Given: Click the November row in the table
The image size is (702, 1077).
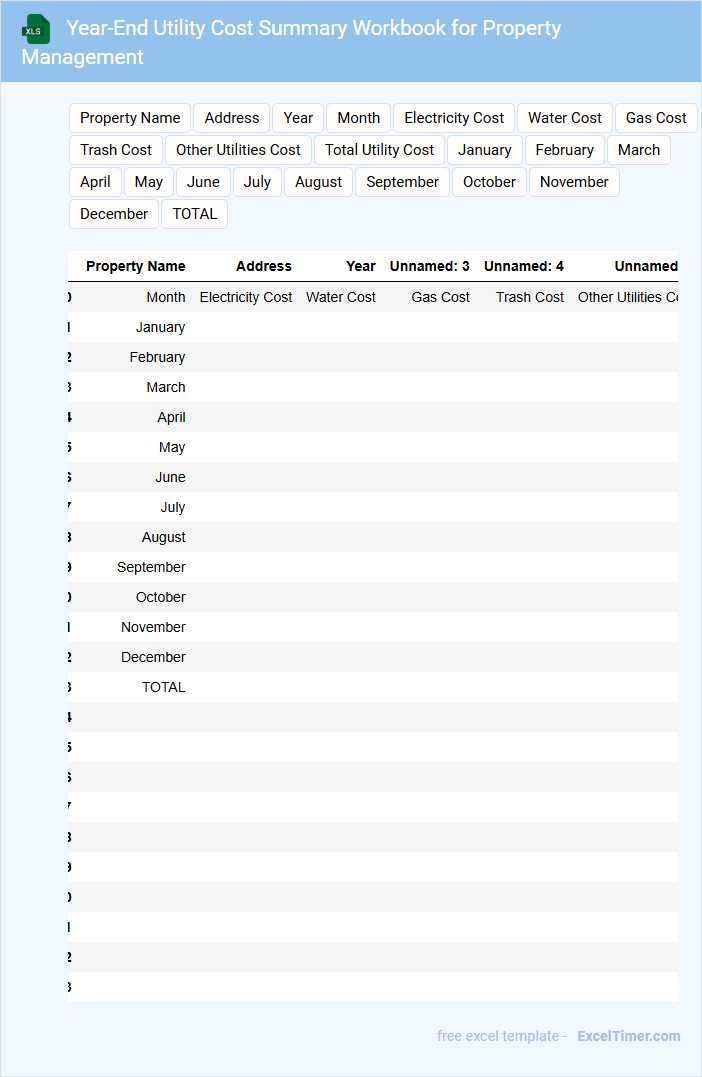Looking at the screenshot, I should pyautogui.click(x=373, y=627).
